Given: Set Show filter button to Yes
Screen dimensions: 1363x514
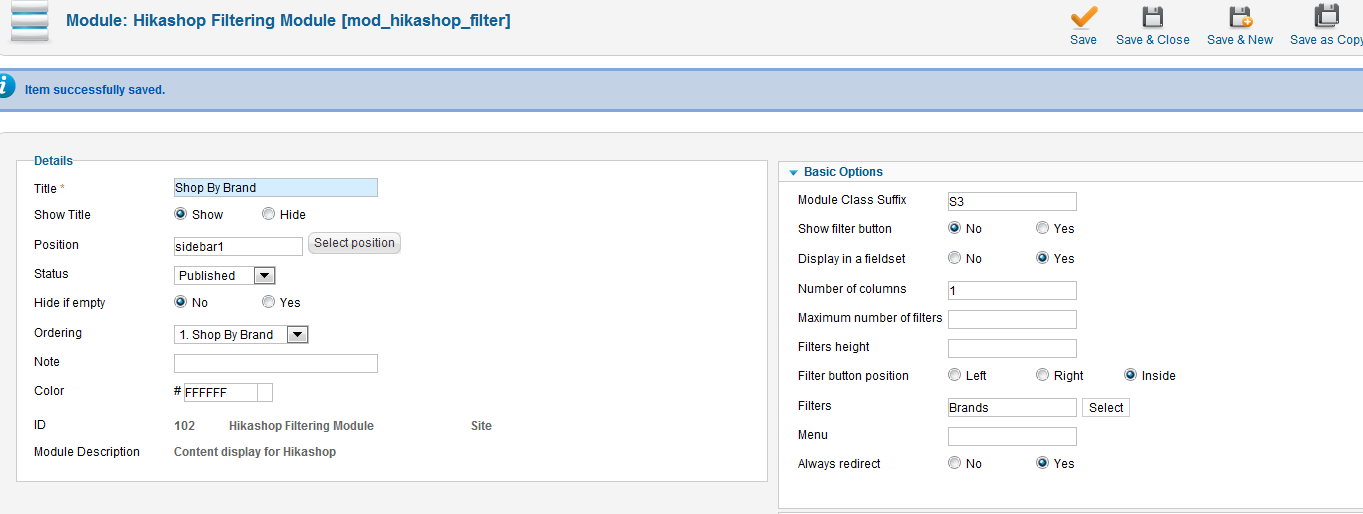Looking at the screenshot, I should tap(1042, 228).
